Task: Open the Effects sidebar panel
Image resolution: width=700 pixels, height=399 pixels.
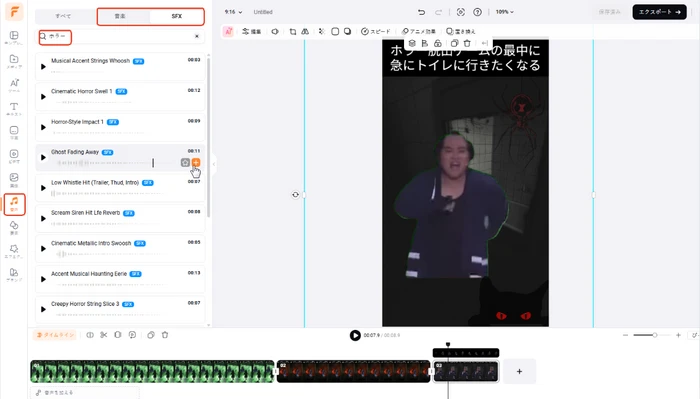Action: [14, 251]
